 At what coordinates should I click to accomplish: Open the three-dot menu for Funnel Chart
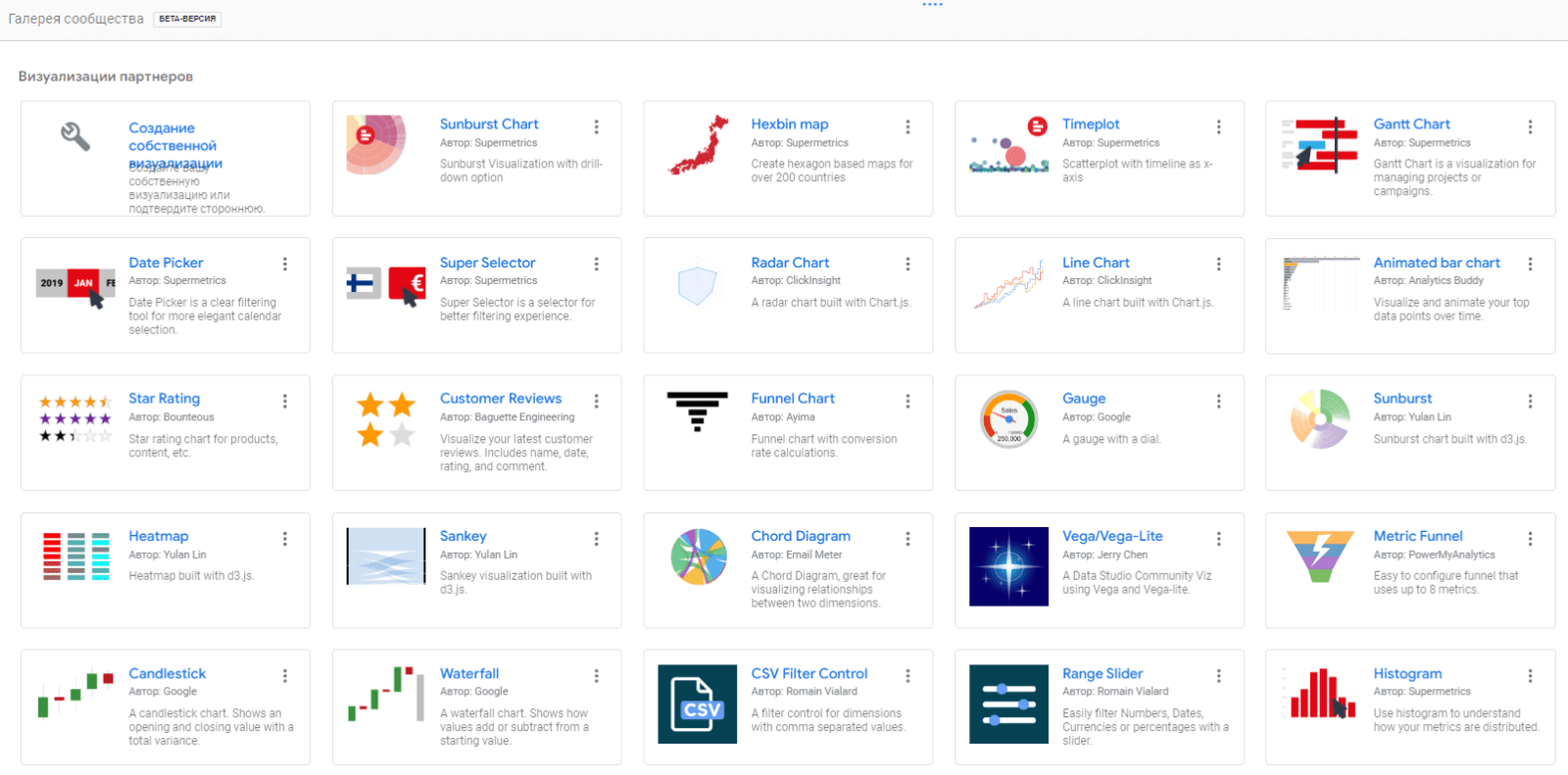pyautogui.click(x=907, y=402)
